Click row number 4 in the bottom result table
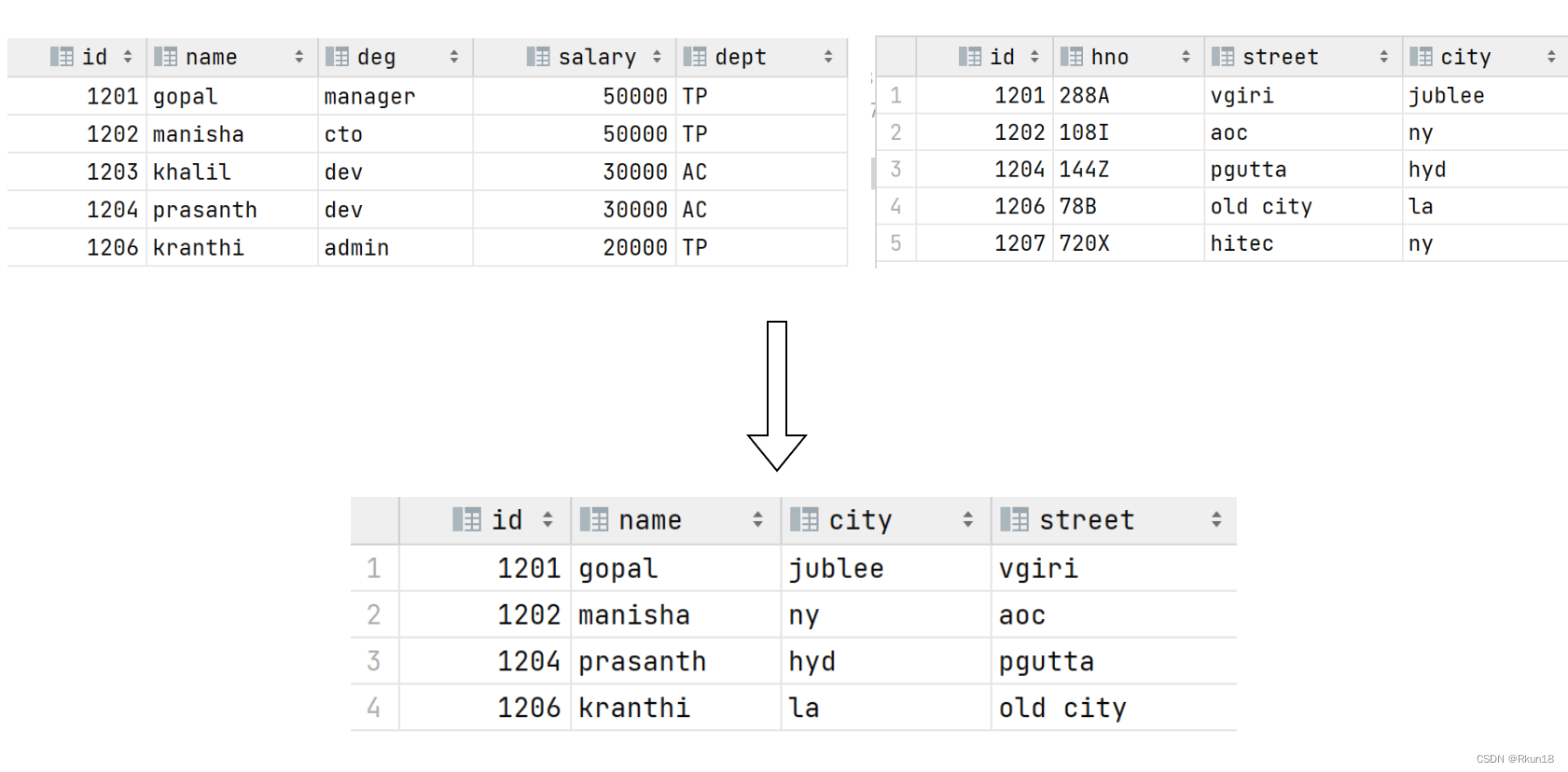Image resolution: width=1568 pixels, height=772 pixels. point(374,708)
